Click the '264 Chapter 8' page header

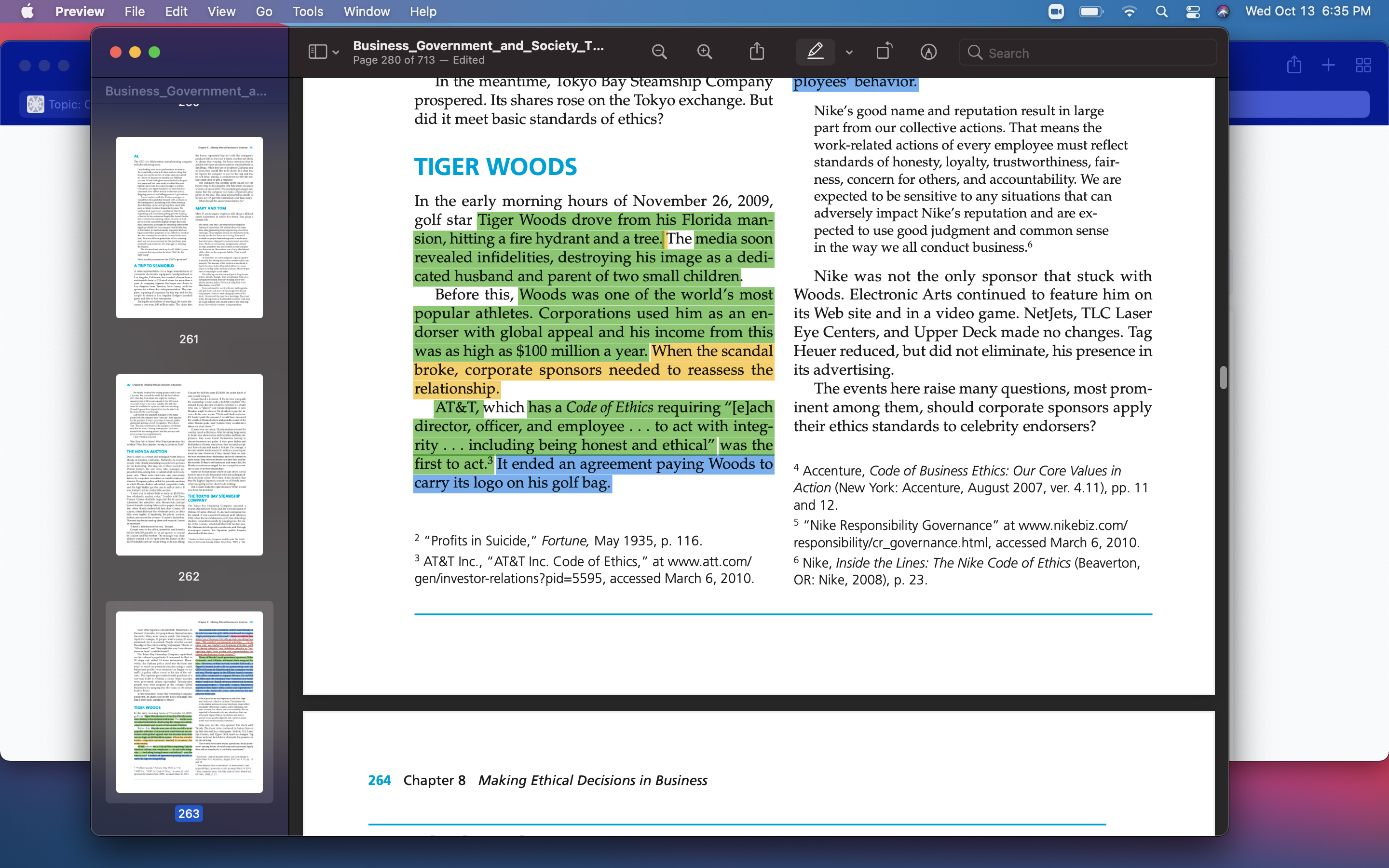coord(537,780)
